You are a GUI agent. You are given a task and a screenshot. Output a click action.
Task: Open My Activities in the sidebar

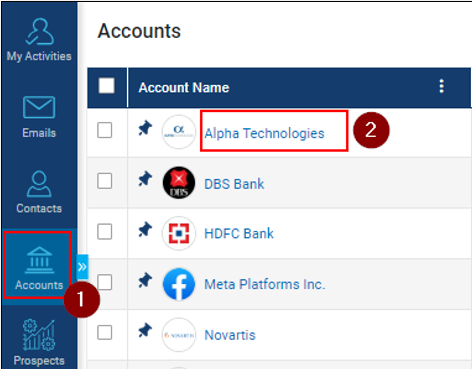point(39,40)
